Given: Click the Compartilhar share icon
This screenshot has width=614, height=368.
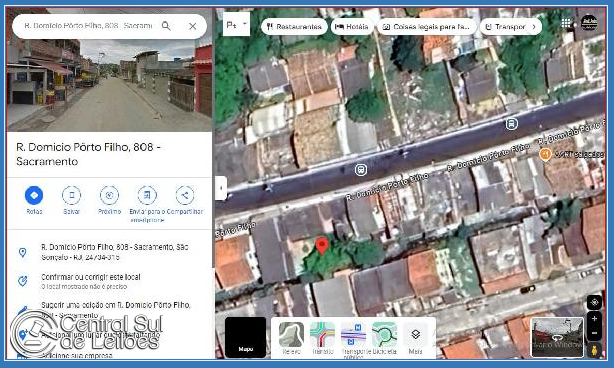Looking at the screenshot, I should click(185, 195).
